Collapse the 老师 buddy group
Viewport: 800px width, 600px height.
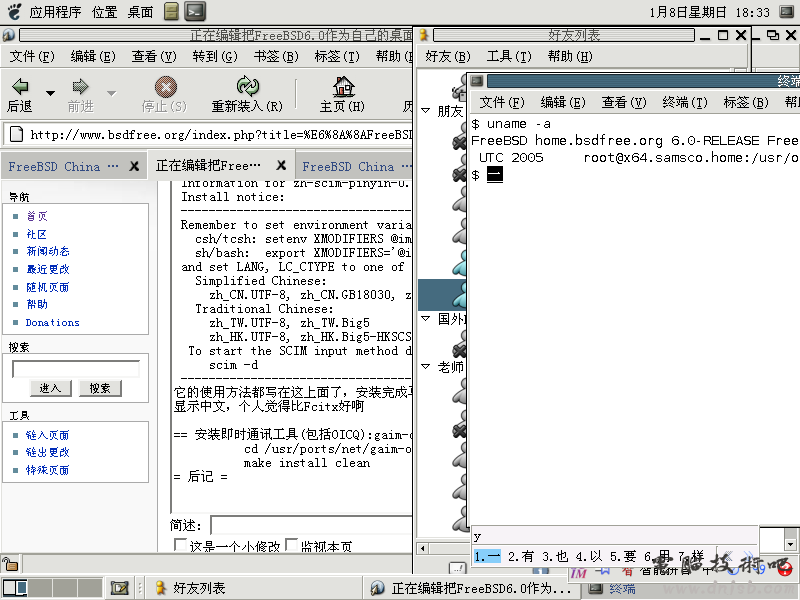pos(426,366)
